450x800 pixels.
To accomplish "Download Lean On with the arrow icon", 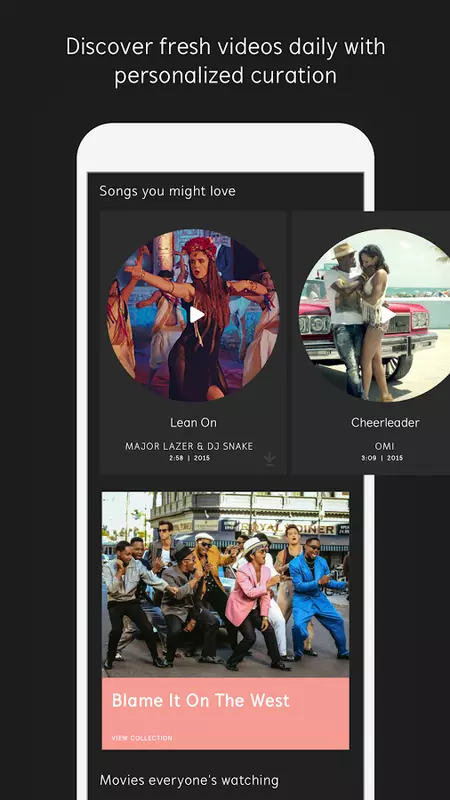I will pyautogui.click(x=270, y=459).
